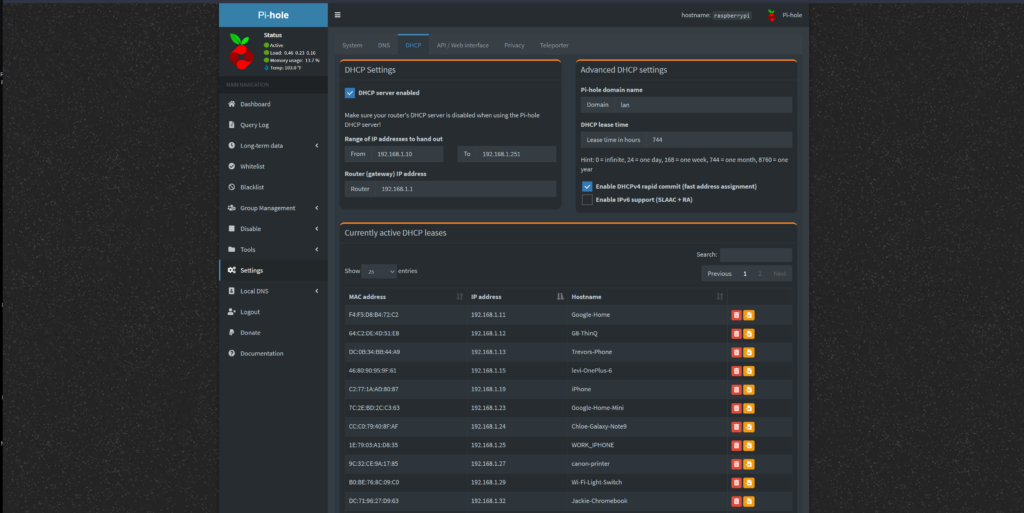Click the raspberrypi hostname label
This screenshot has height=513, width=1024.
click(731, 15)
